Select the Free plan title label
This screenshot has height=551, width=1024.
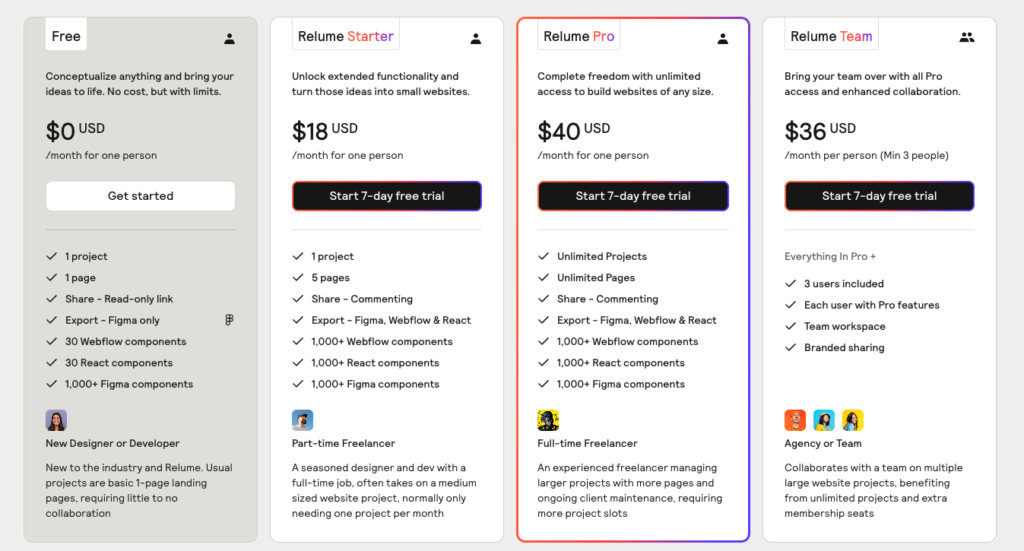(66, 36)
